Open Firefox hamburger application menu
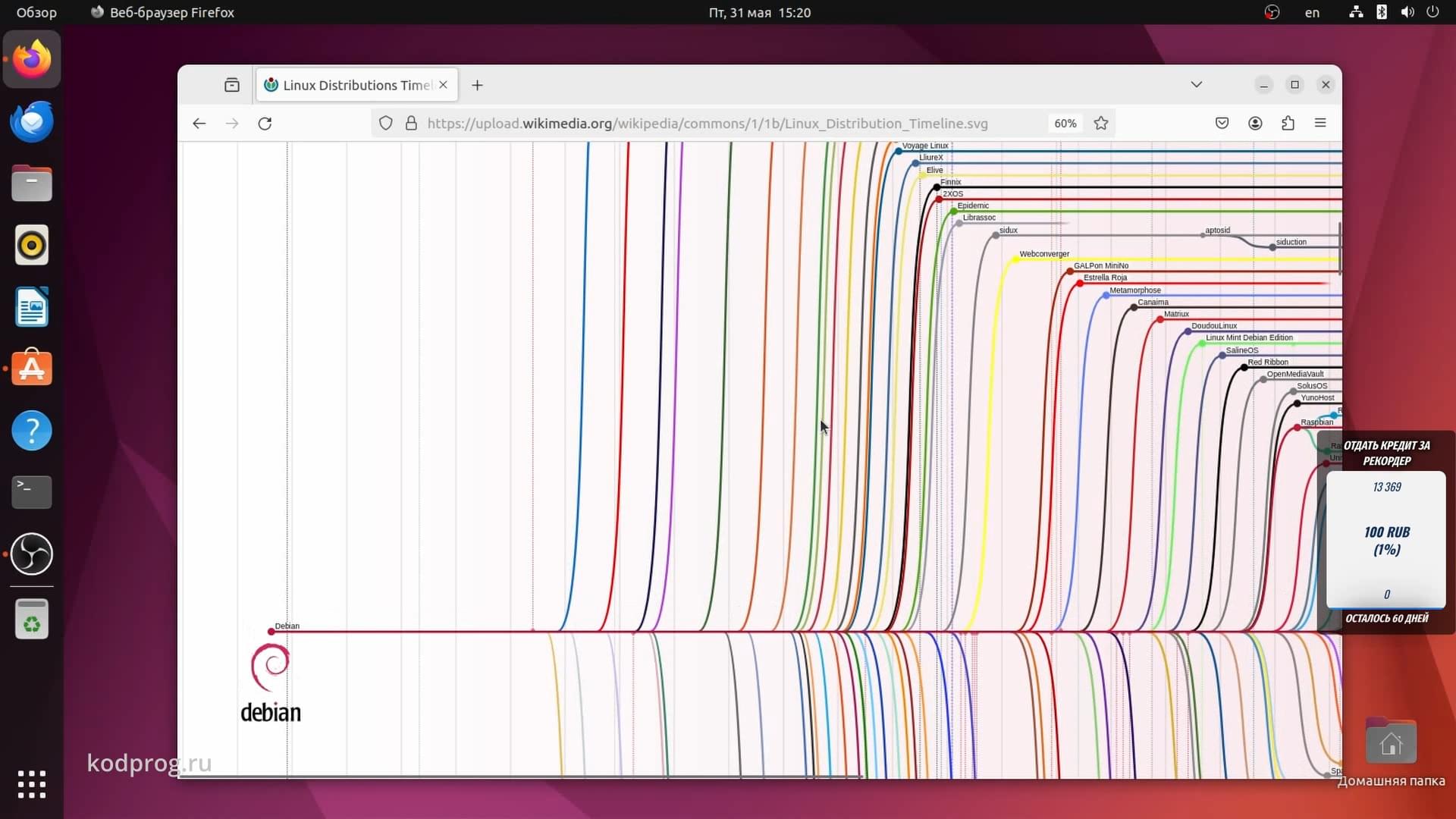 [x=1320, y=124]
